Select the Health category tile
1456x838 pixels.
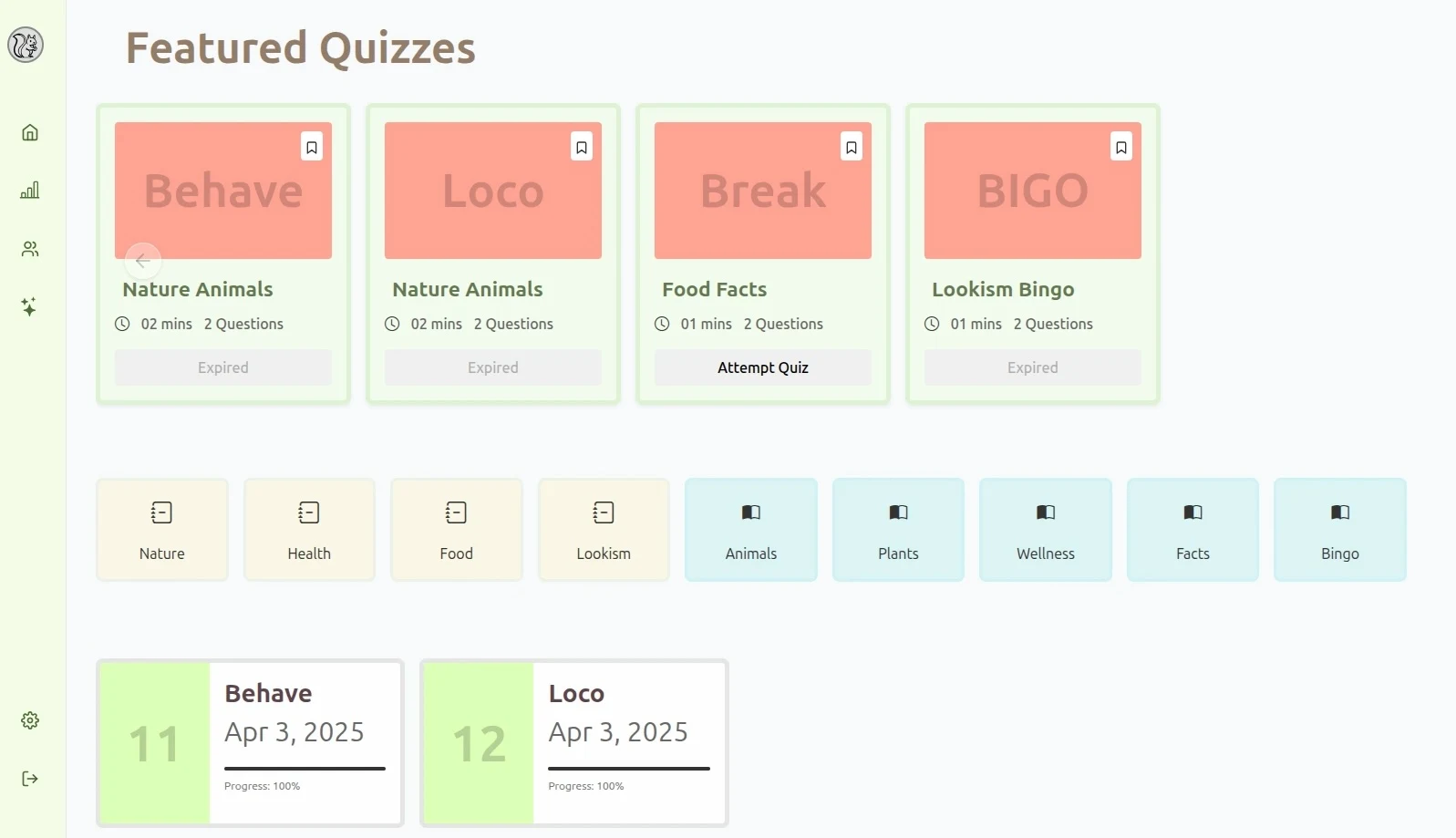pyautogui.click(x=309, y=530)
